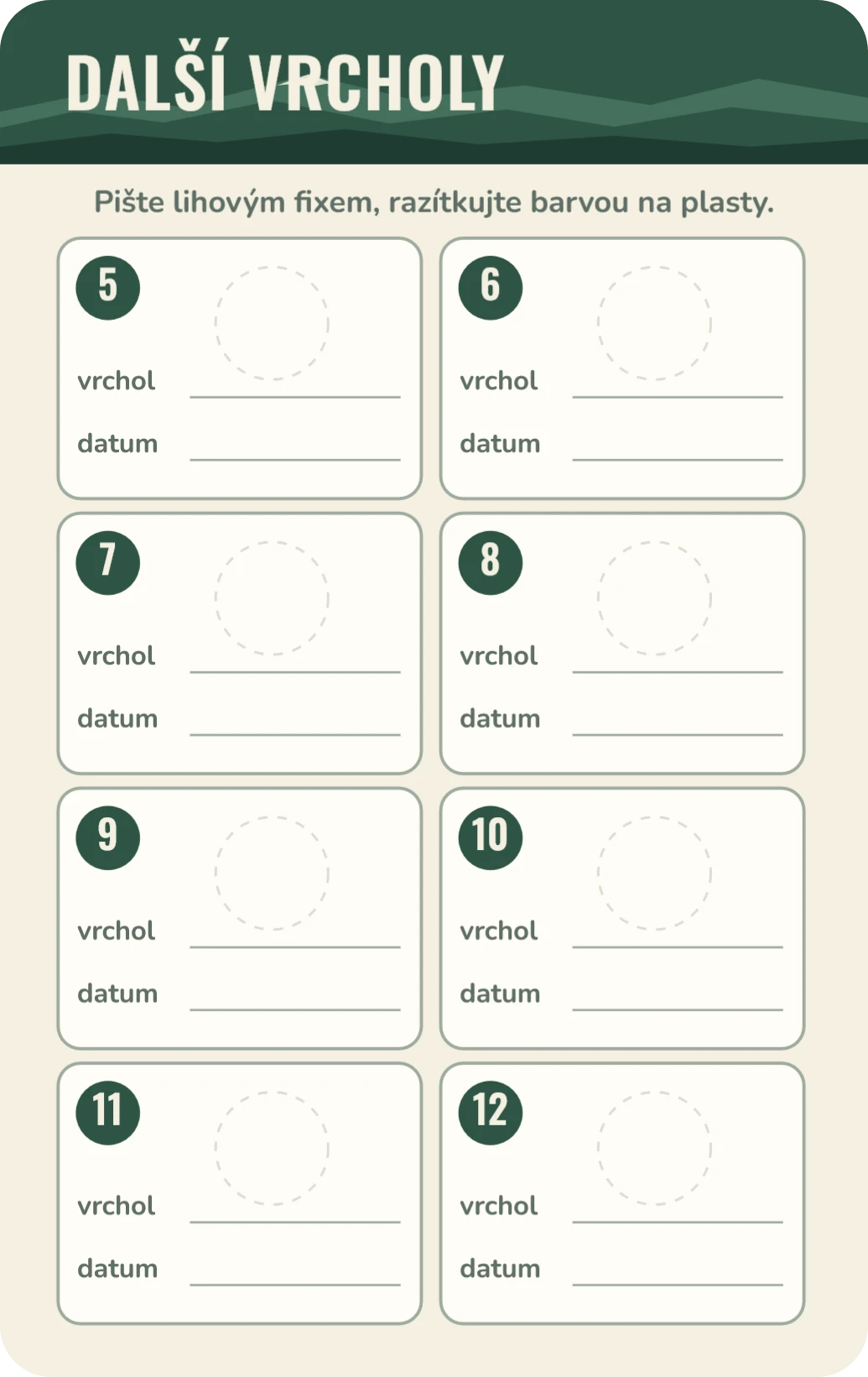
Task: Click the number 6 badge
Action: 491,288
